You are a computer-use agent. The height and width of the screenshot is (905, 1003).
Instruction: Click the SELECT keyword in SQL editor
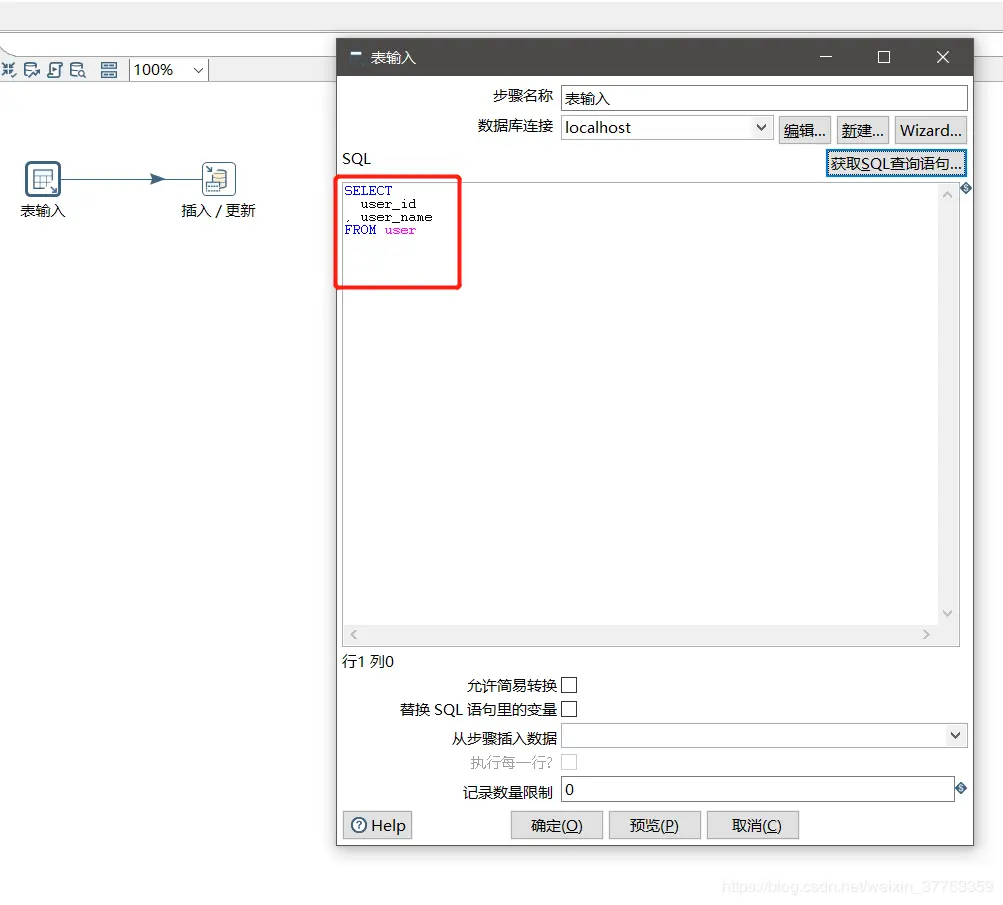point(368,191)
